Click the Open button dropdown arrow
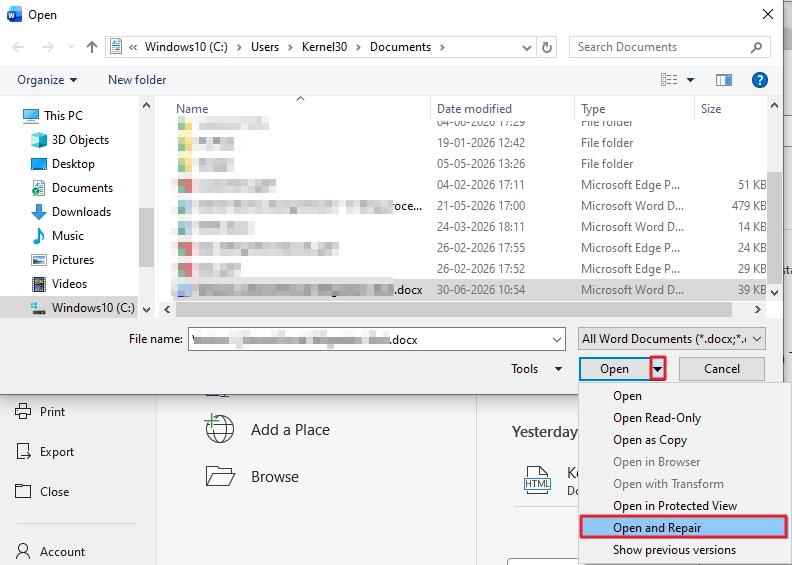This screenshot has width=792, height=565. [658, 369]
